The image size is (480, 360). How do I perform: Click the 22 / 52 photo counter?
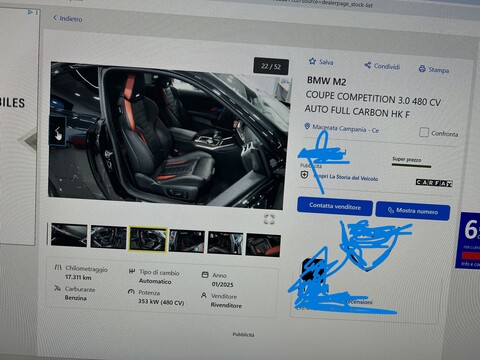coord(271,66)
